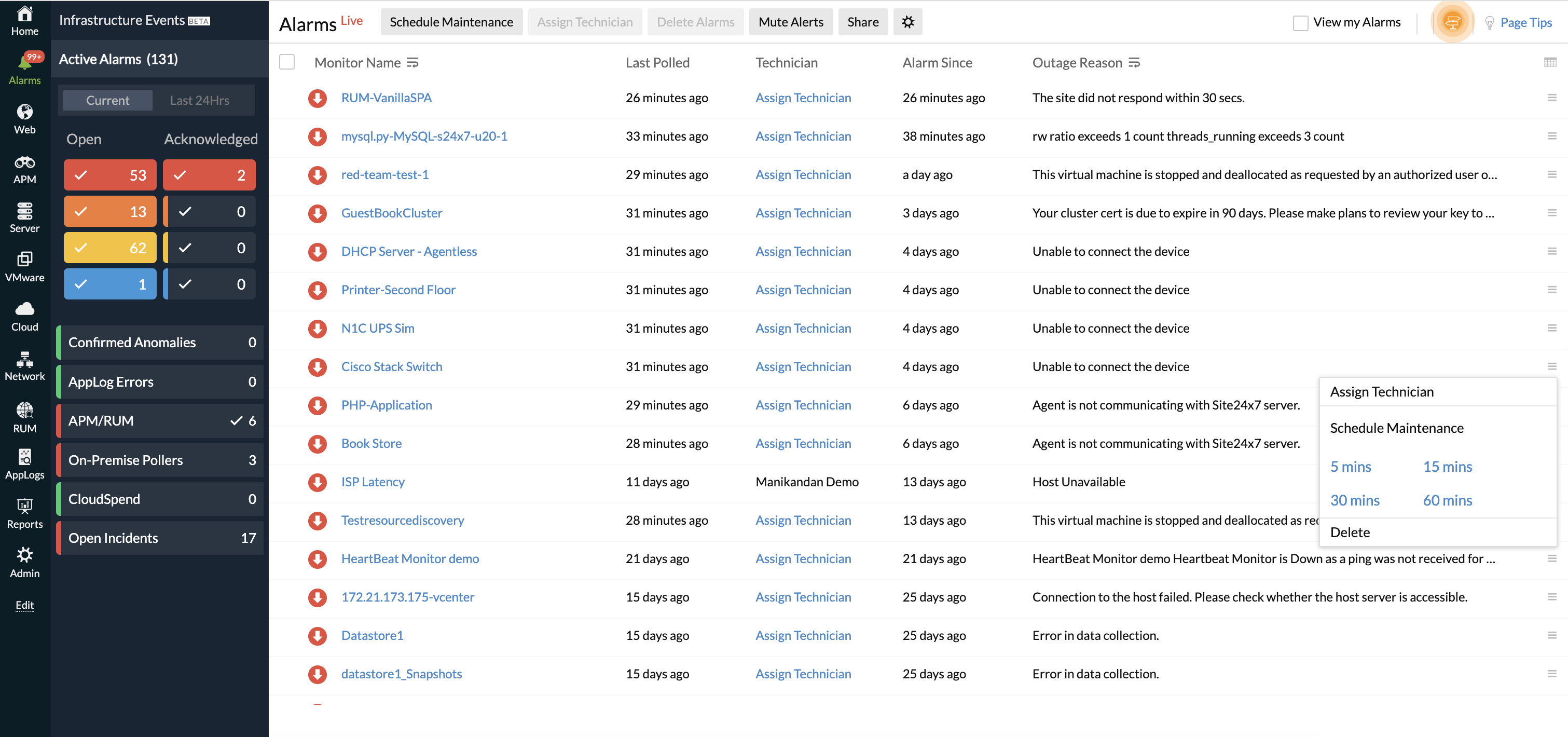Screen dimensions: 1568x737
Task: Open the column chooser table icon
Action: pyautogui.click(x=1550, y=62)
